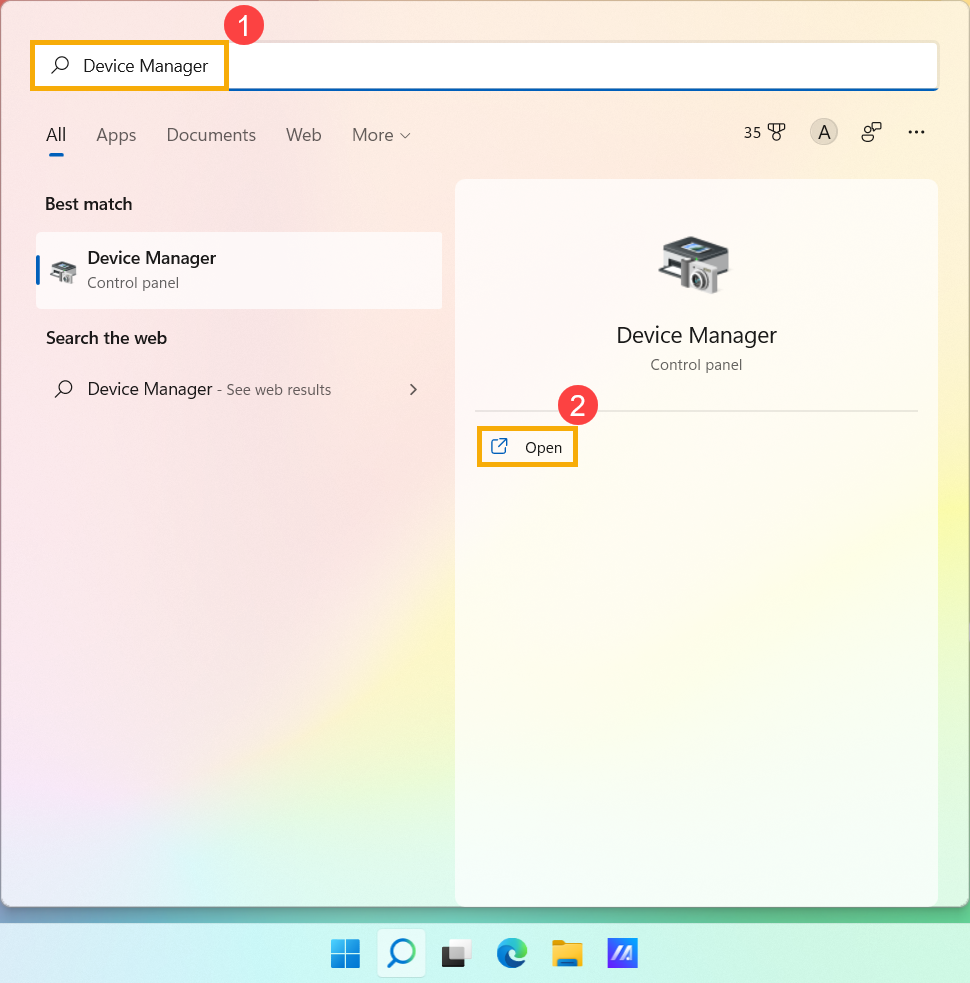The width and height of the screenshot is (970, 983).
Task: Click 'Control panel' label in preview pane
Action: [696, 365]
